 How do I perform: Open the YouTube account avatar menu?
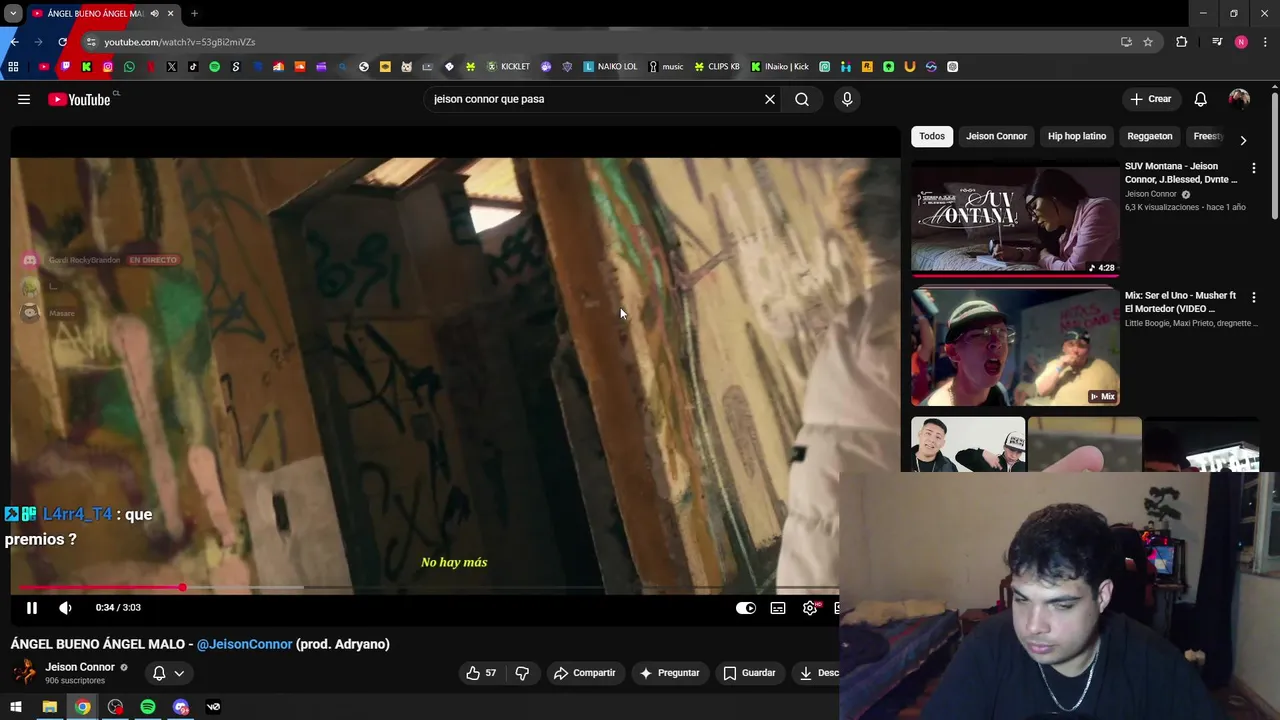coord(1239,99)
